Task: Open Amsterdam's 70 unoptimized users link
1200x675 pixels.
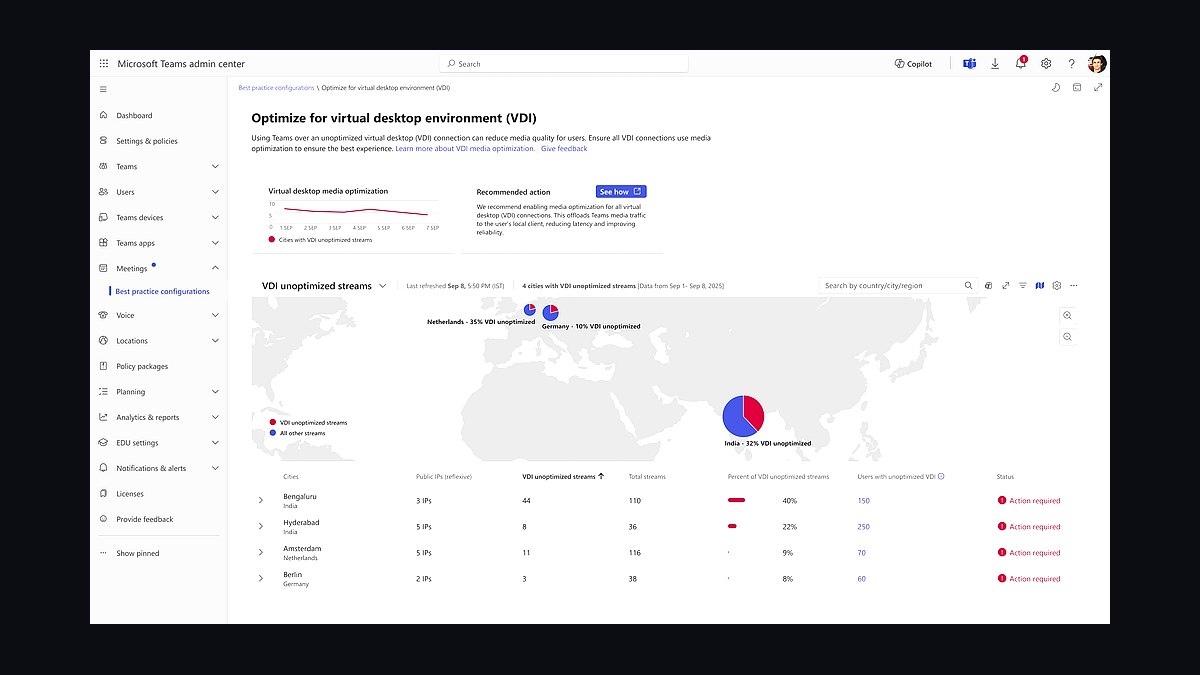Action: 862,552
